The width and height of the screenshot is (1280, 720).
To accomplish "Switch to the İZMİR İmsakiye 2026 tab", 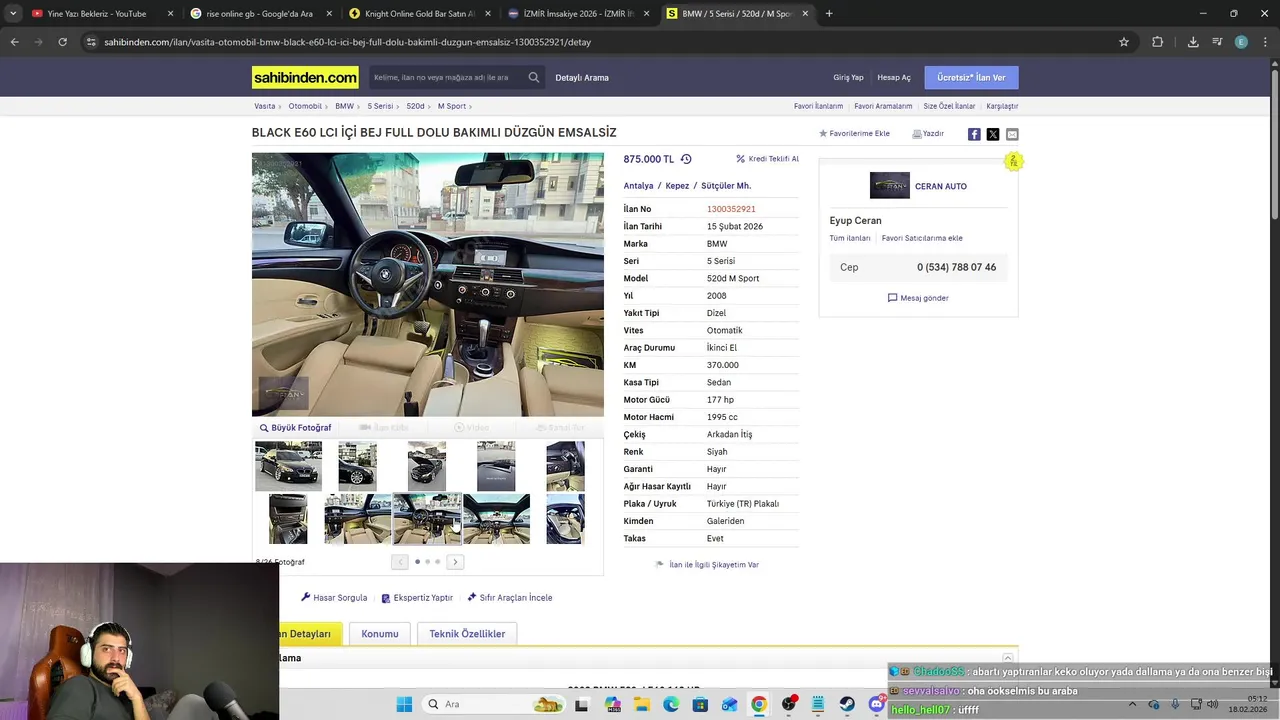I will pos(578,14).
